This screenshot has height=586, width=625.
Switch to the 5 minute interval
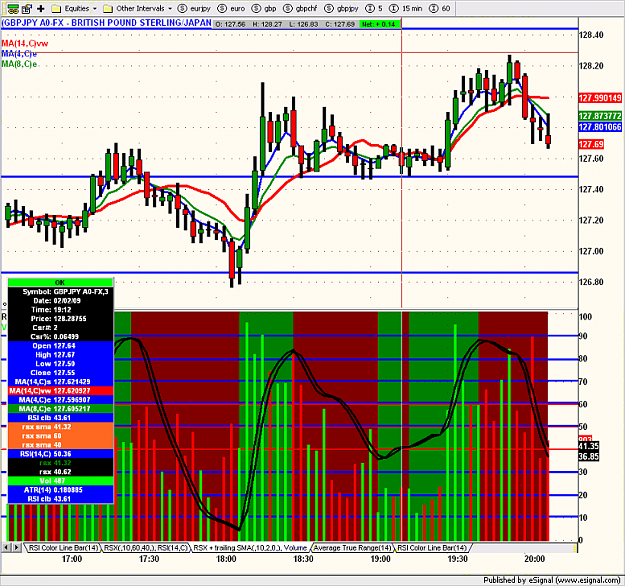374,8
